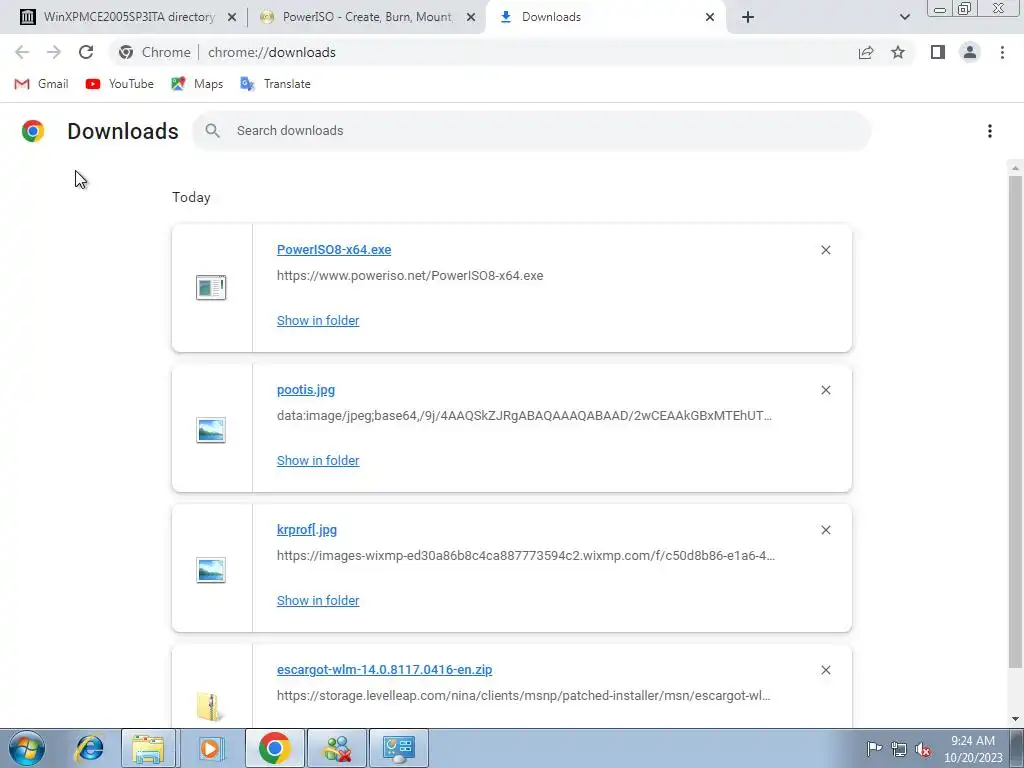Screen dimensions: 1024x768
Task: Bookmark this tab with the star icon
Action: tap(898, 52)
